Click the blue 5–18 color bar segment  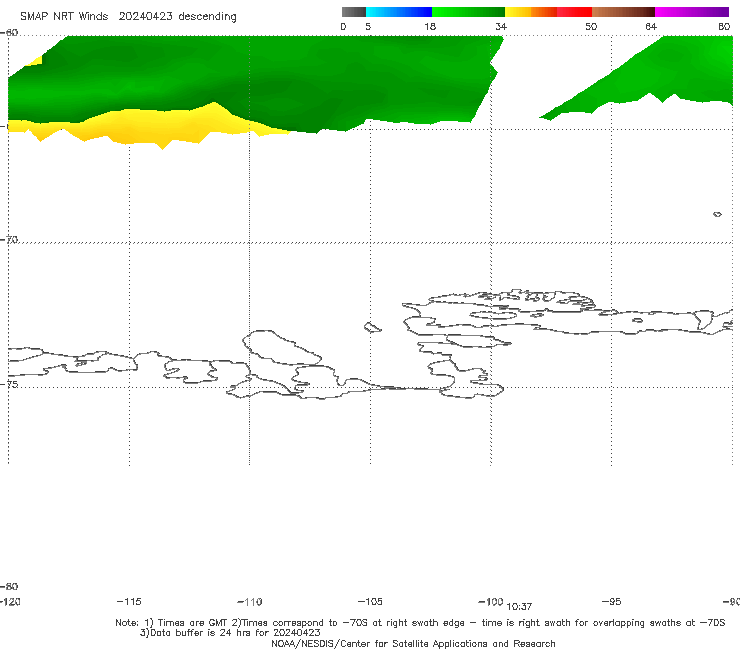point(399,12)
